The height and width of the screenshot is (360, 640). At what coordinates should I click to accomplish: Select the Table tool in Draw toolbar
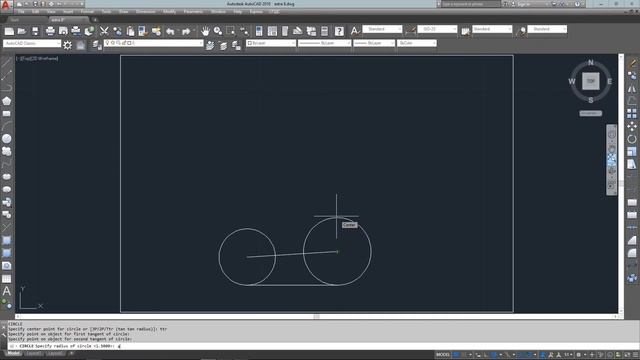[7, 278]
